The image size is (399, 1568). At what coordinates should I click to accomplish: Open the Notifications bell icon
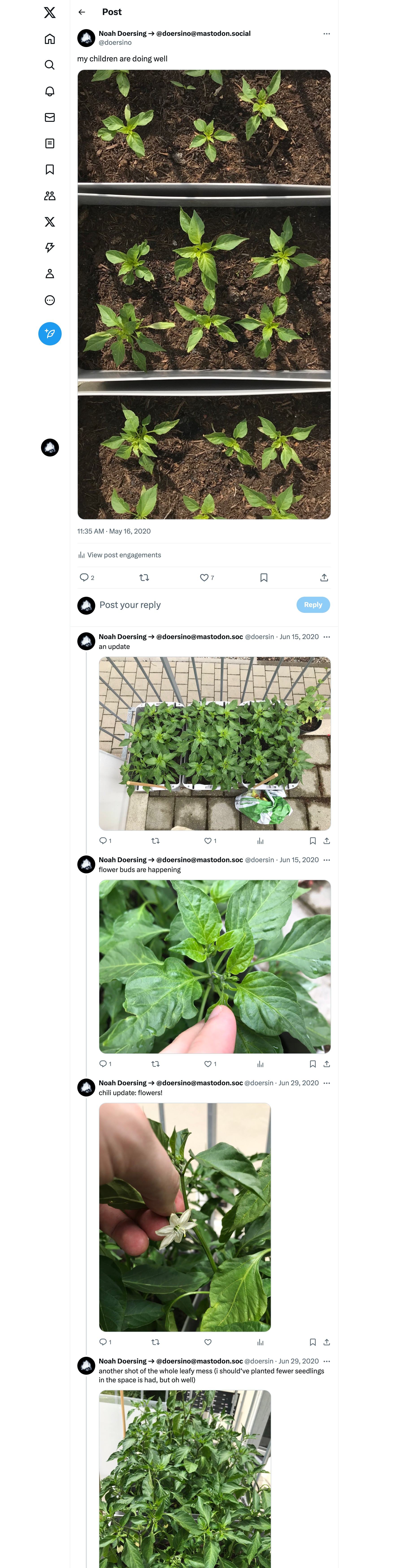50,91
